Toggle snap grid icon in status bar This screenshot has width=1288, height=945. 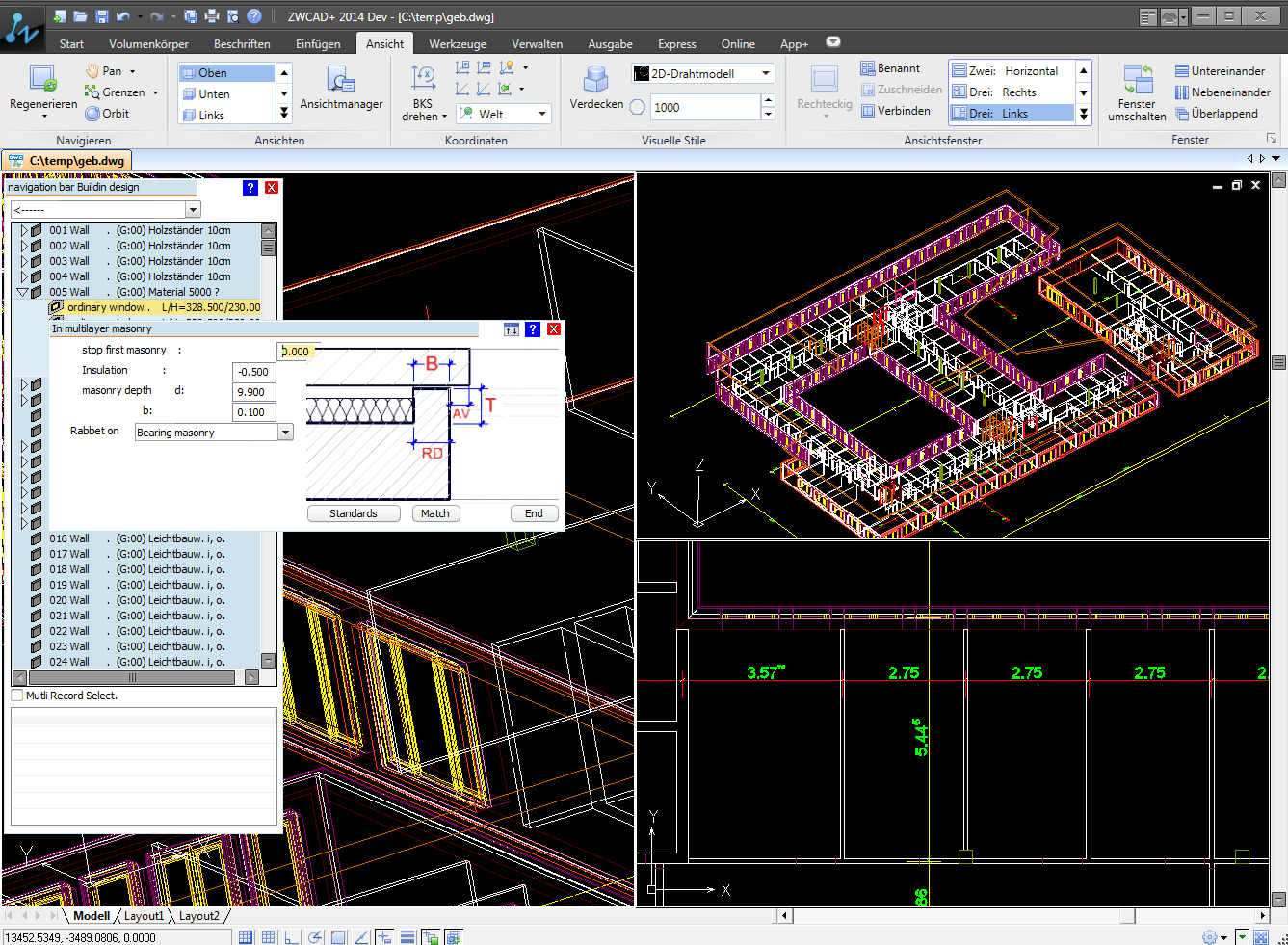[x=246, y=935]
